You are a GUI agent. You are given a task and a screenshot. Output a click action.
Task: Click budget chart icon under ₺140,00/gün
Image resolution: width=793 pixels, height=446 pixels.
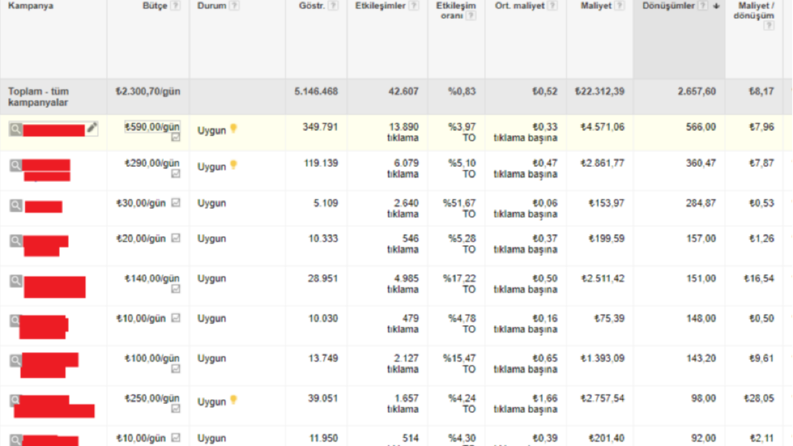pos(175,289)
